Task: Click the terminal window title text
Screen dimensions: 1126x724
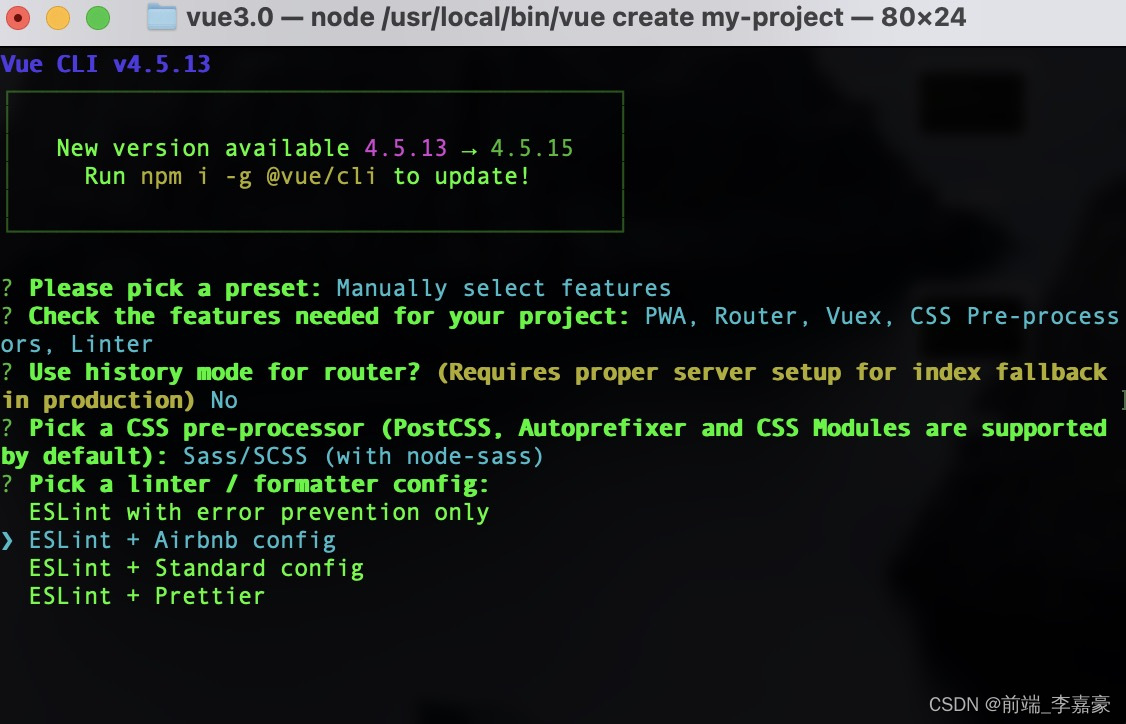Action: coord(576,17)
